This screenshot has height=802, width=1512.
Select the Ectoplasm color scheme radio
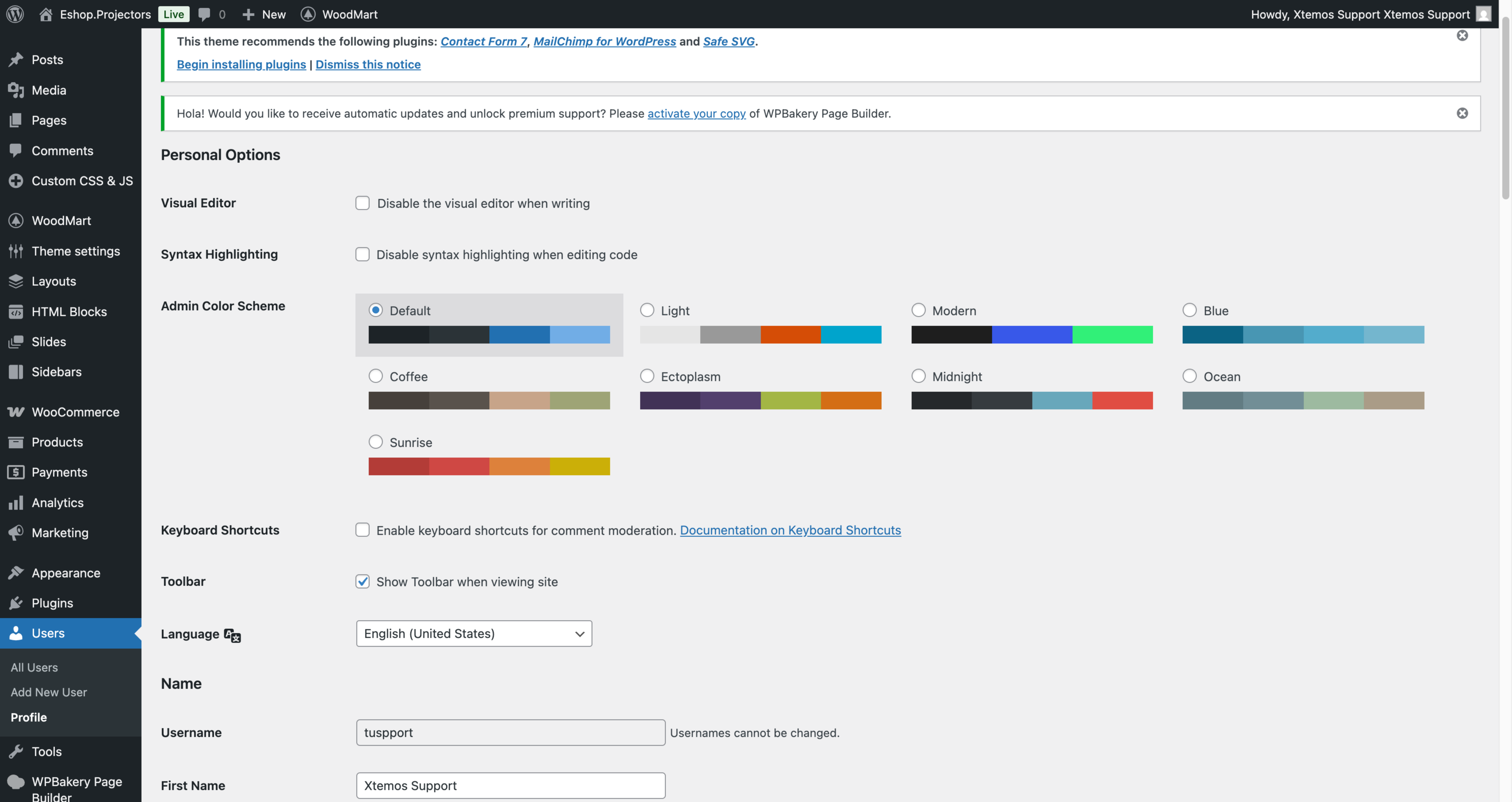click(647, 376)
